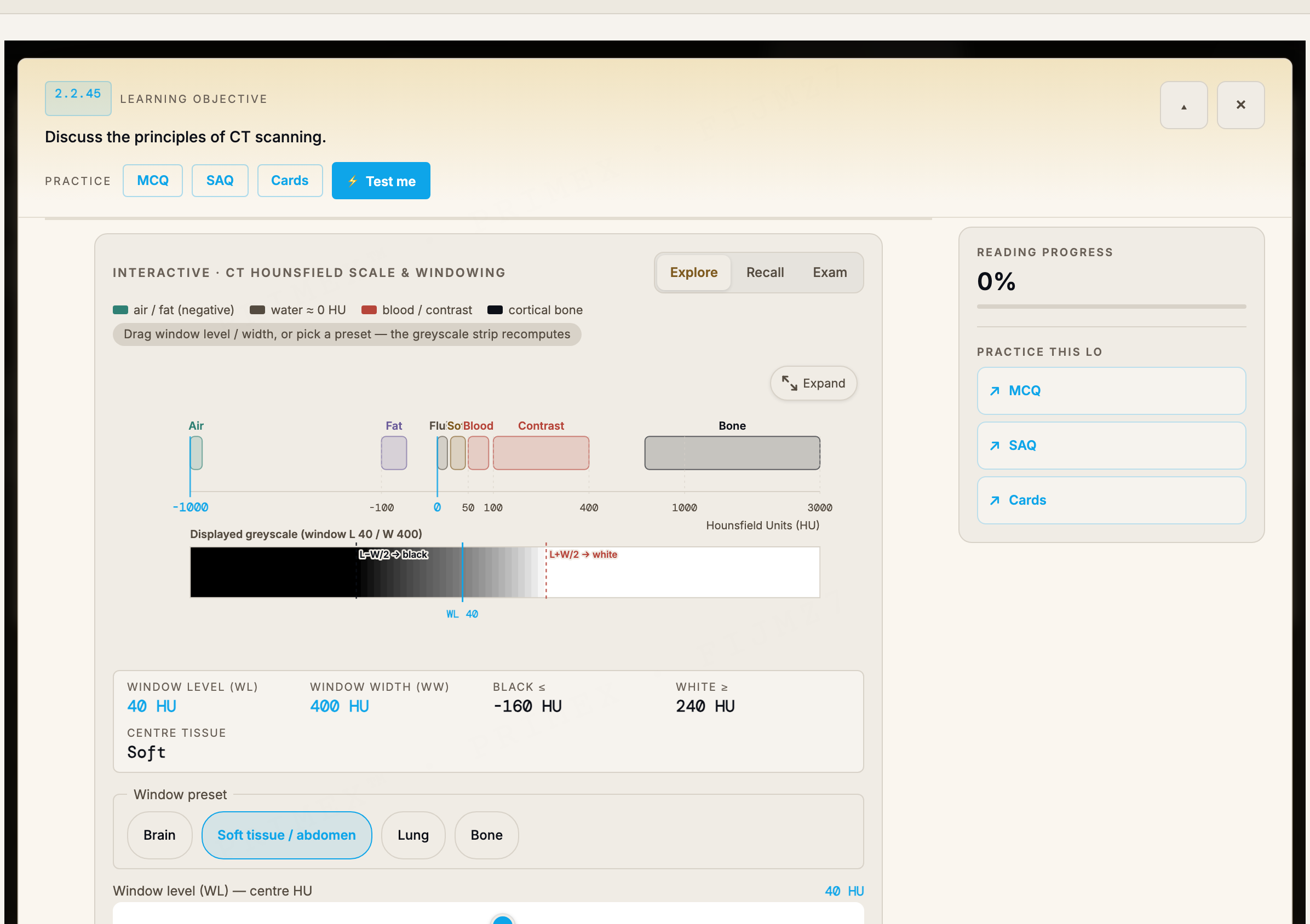This screenshot has height=924, width=1310.
Task: Click the black cortical bone legend swatch
Action: (x=495, y=310)
